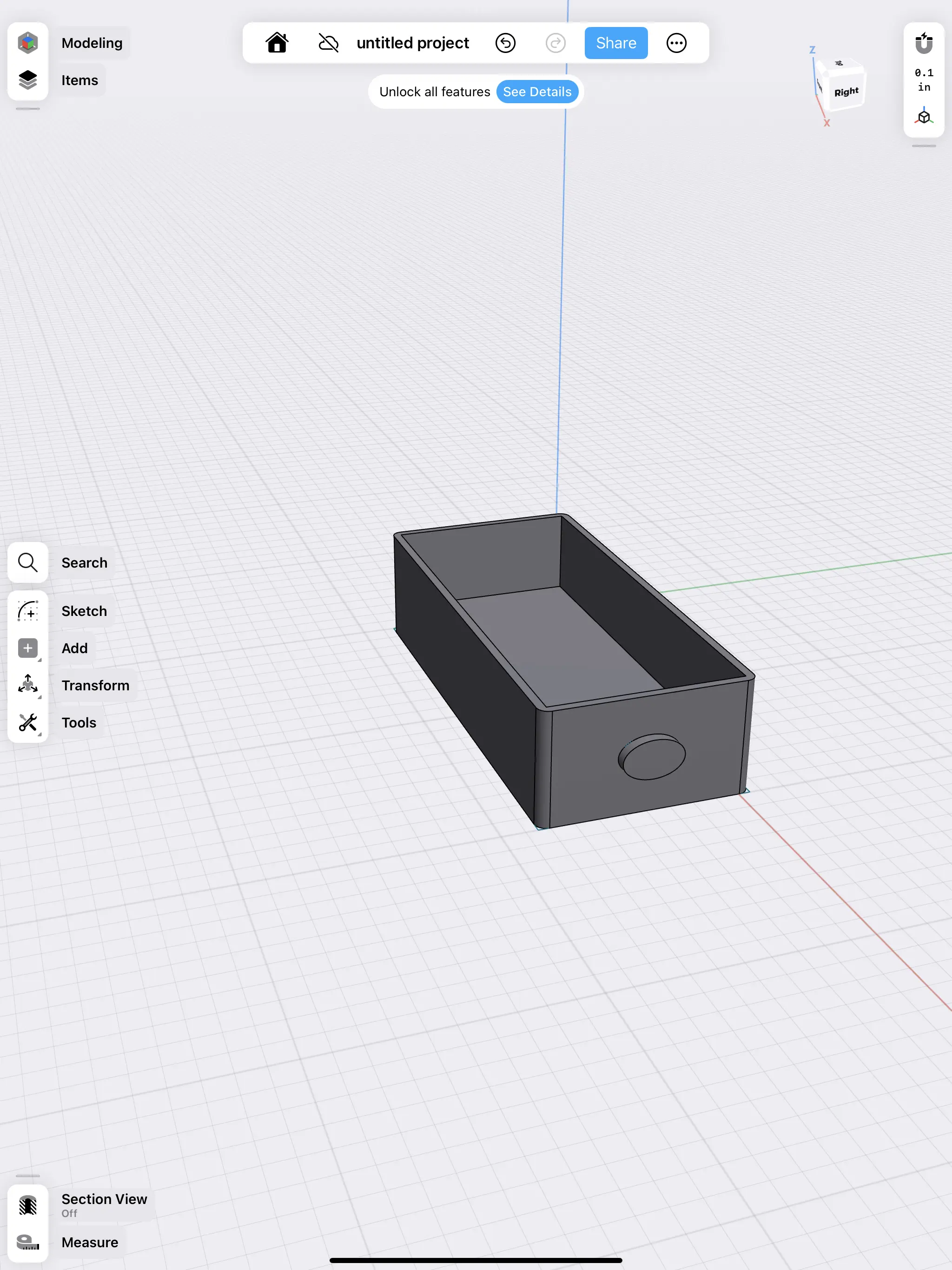Viewport: 952px width, 1270px height.
Task: Open Search in the left toolbar
Action: (x=27, y=562)
